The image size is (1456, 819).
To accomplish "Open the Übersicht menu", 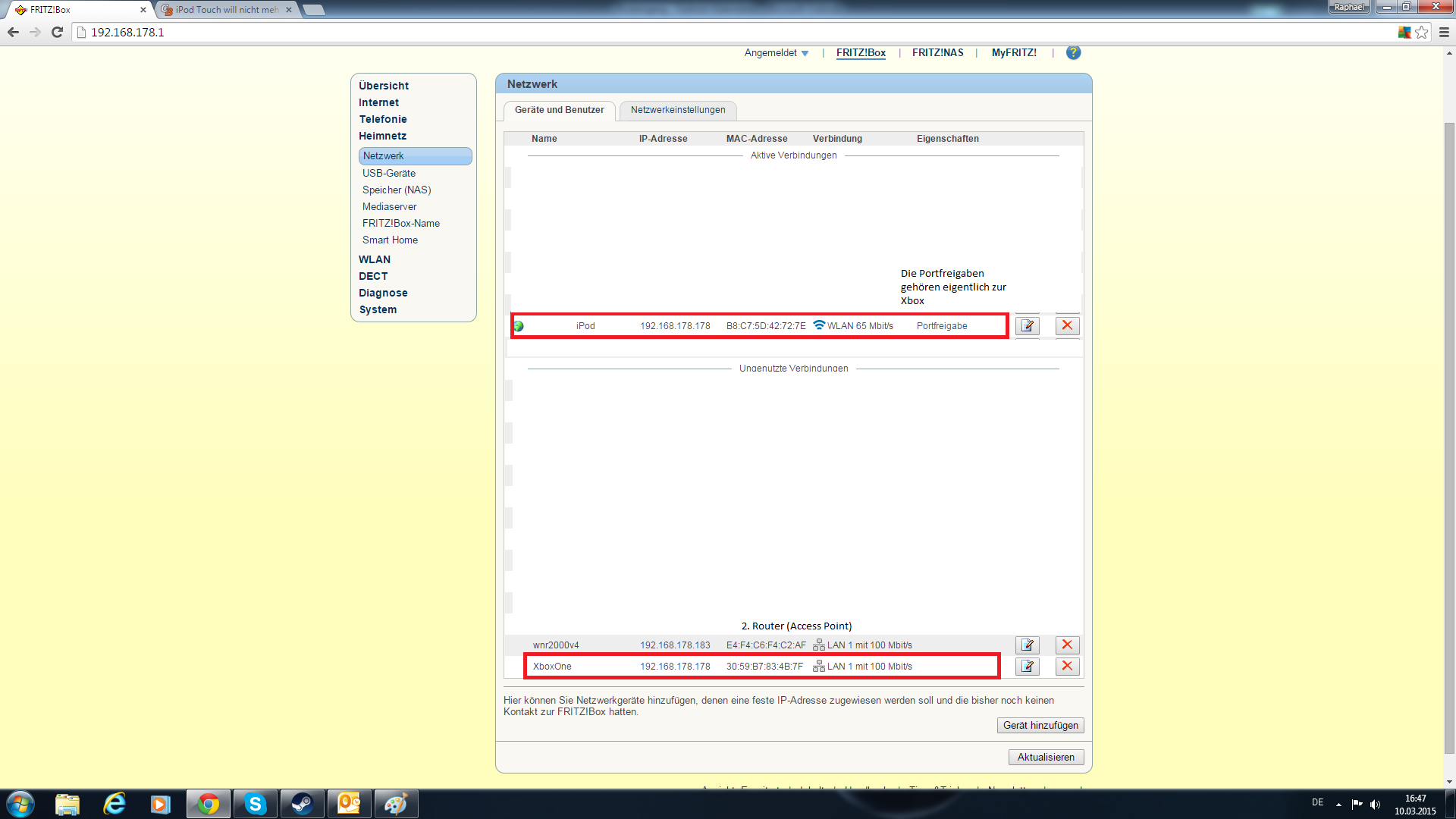I will (384, 86).
